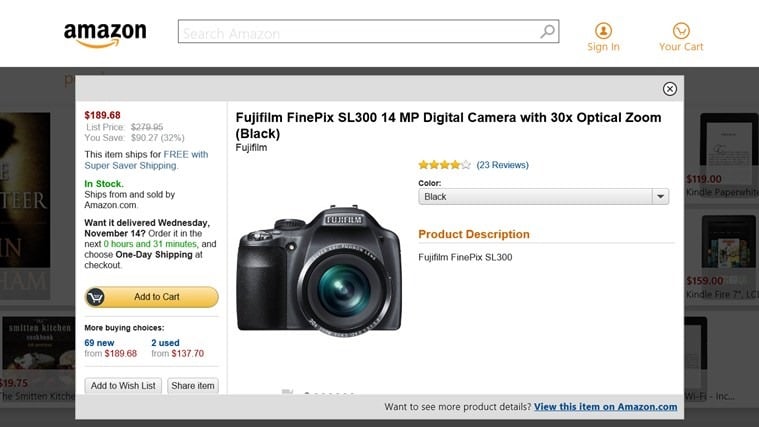Click the star rating icons
Image resolution: width=759 pixels, height=427 pixels.
click(x=444, y=165)
